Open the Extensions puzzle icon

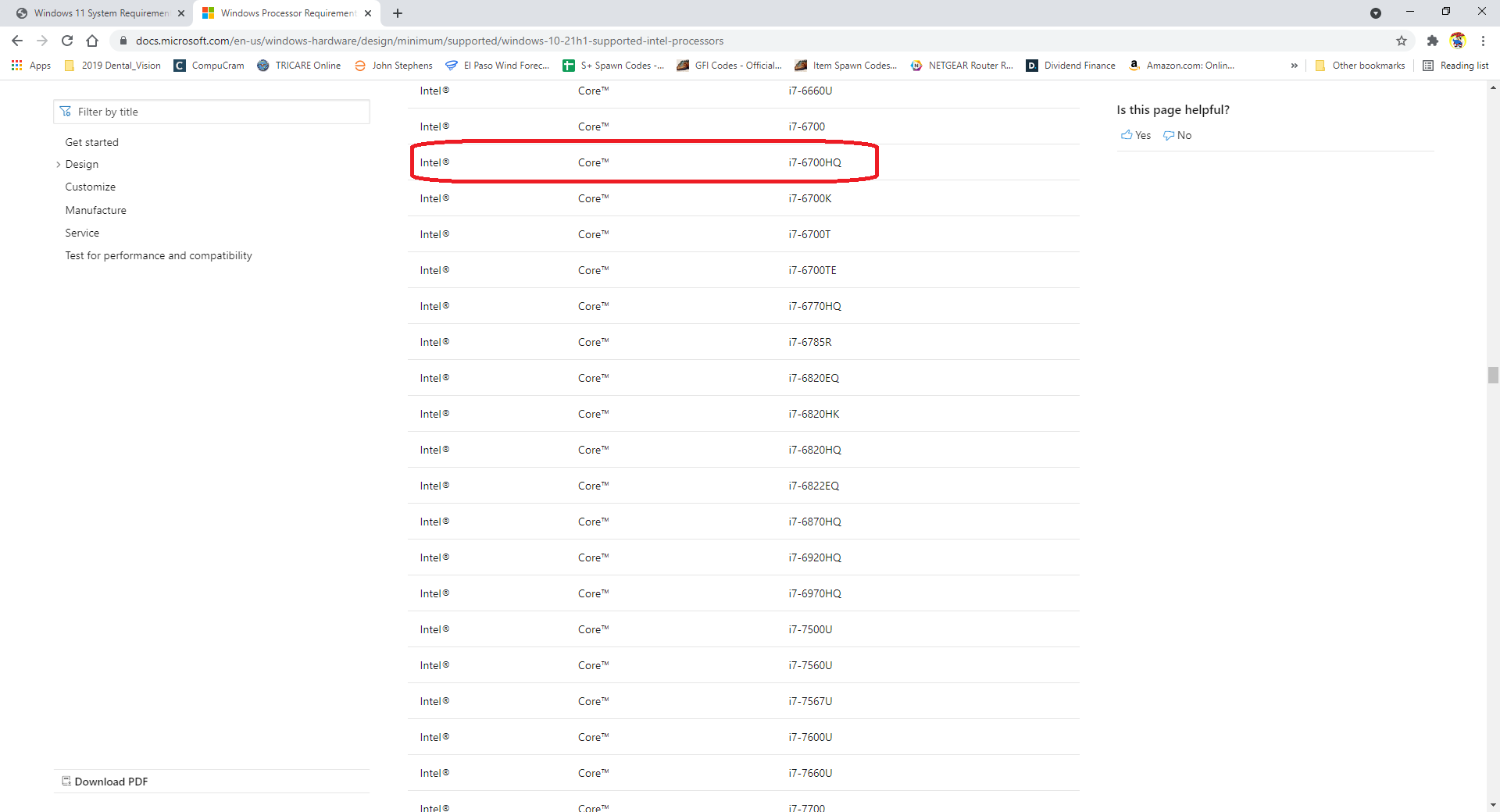point(1432,41)
